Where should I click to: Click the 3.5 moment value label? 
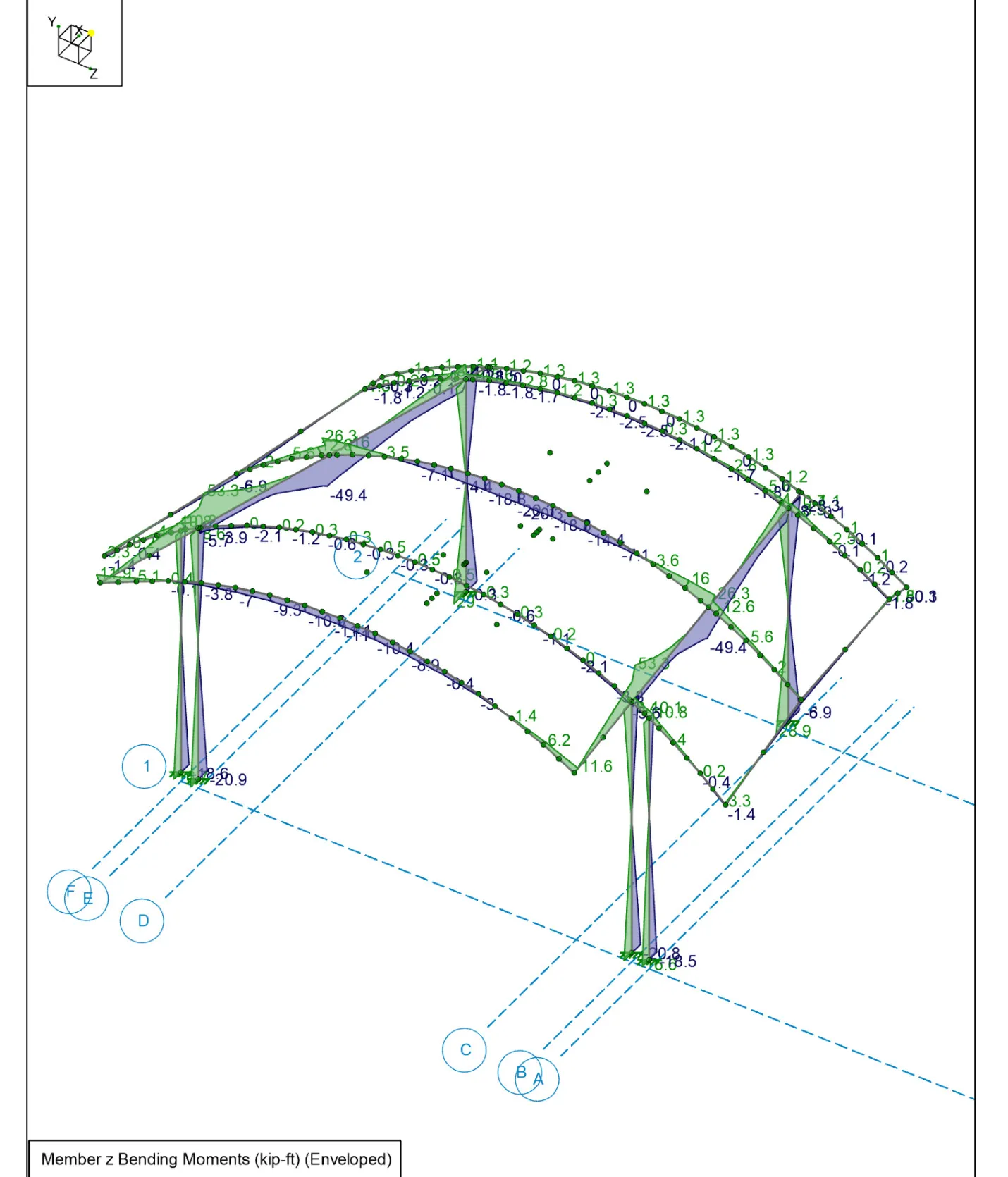[398, 452]
